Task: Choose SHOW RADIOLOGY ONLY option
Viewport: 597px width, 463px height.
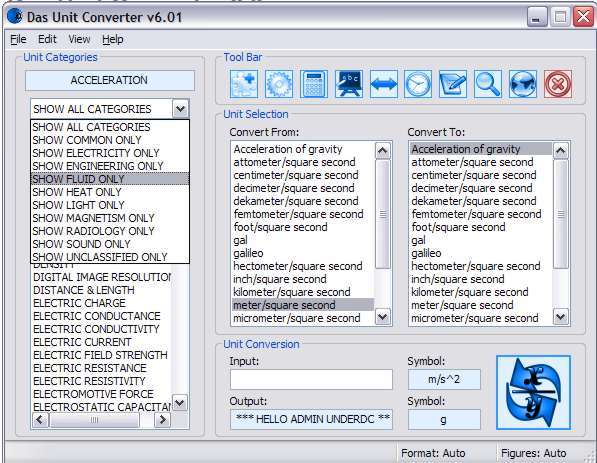Action: pyautogui.click(x=110, y=231)
